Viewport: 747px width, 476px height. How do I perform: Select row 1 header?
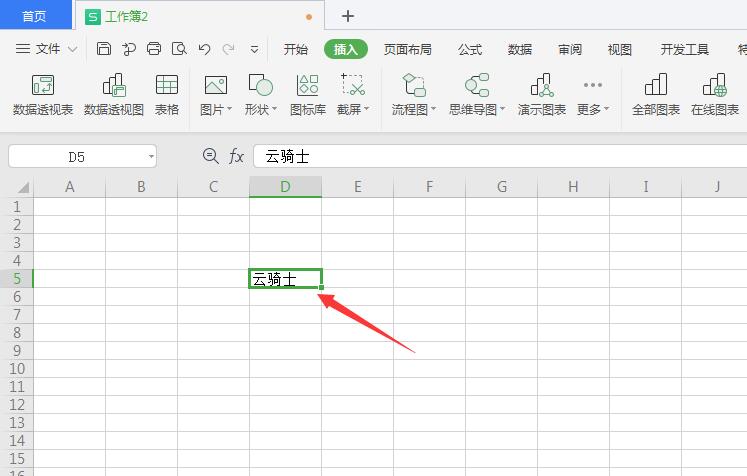click(x=17, y=206)
